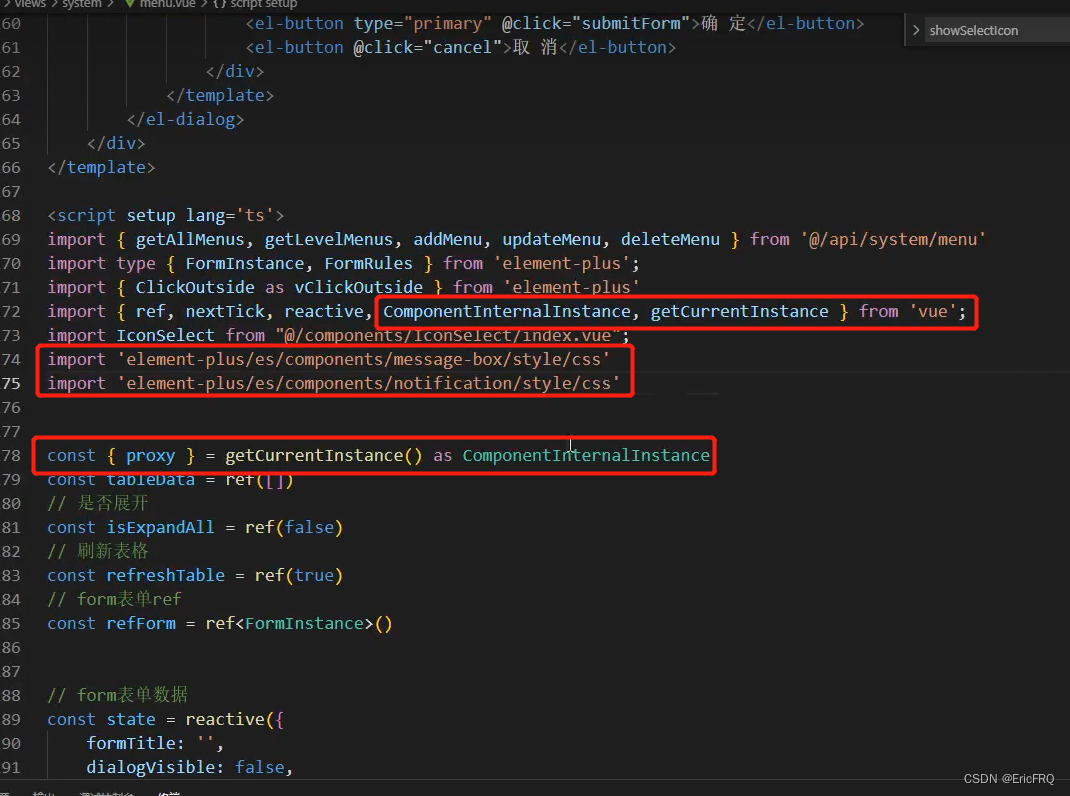Click line number 75 in the gutter
This screenshot has height=796, width=1070.
tap(11, 384)
